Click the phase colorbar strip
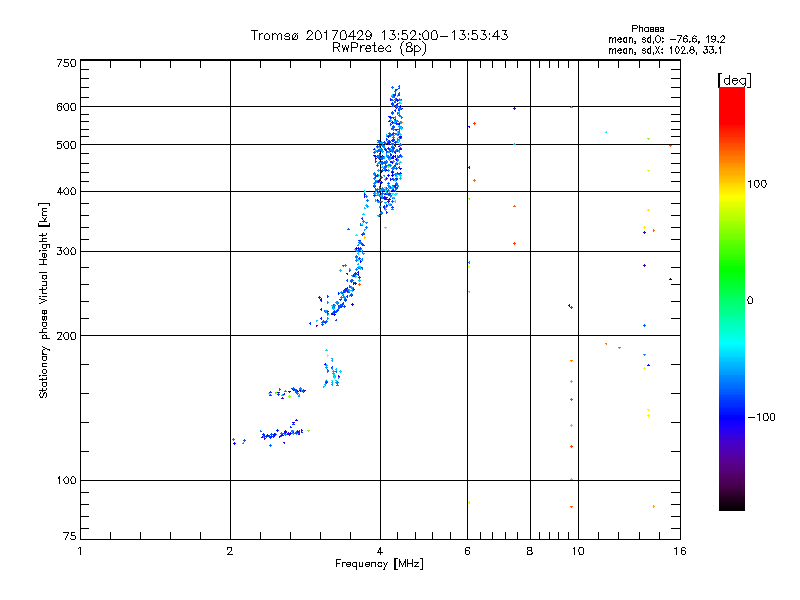This screenshot has width=800, height=600. [732, 299]
